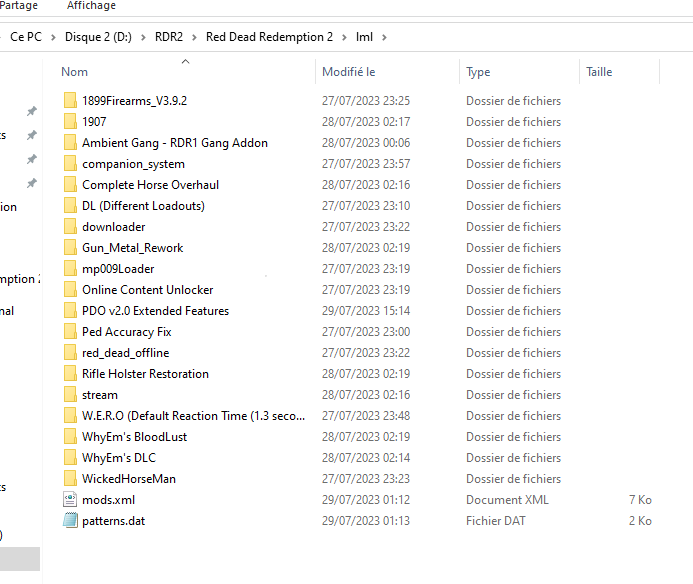The height and width of the screenshot is (584, 693).
Task: Select the mods.xml file name
Action: tap(108, 500)
